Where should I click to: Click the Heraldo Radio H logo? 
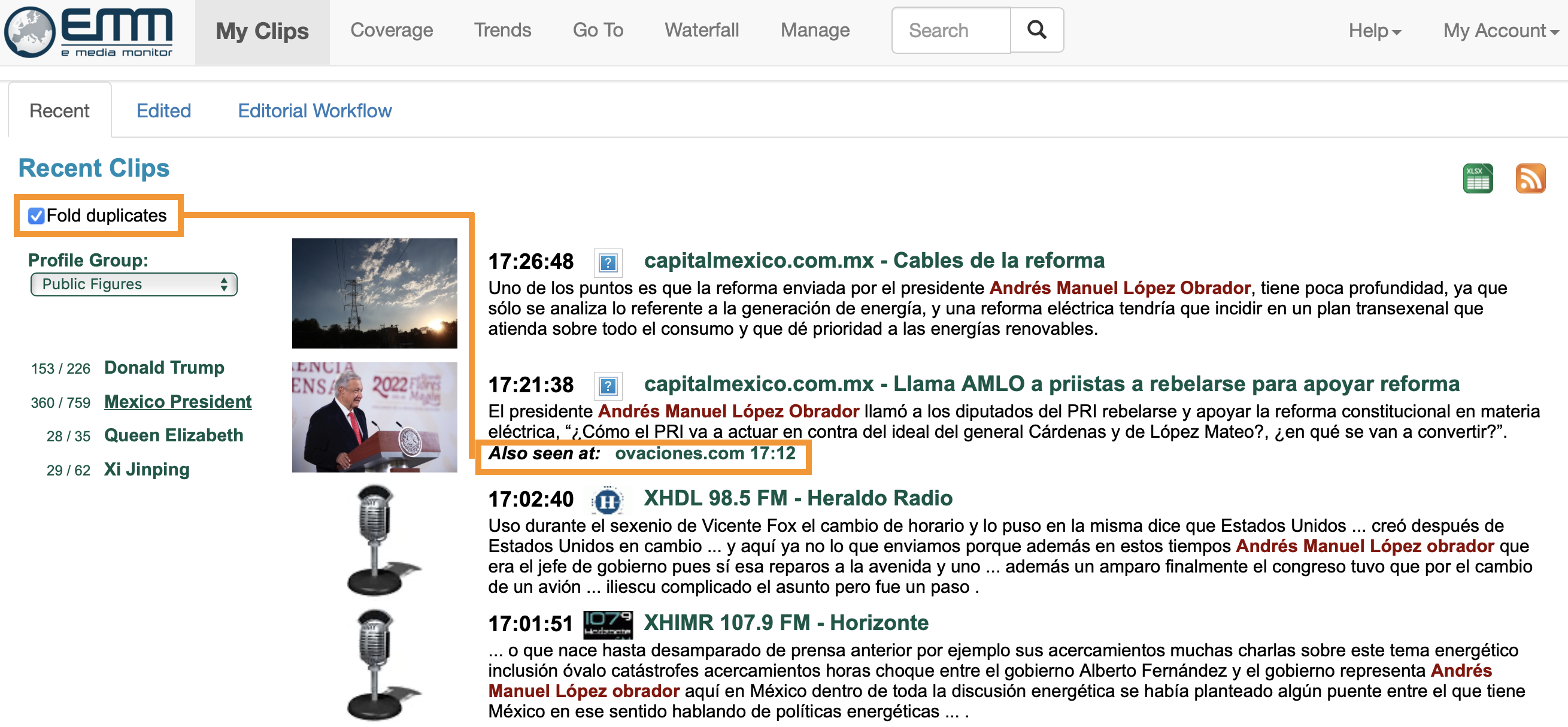pos(607,501)
